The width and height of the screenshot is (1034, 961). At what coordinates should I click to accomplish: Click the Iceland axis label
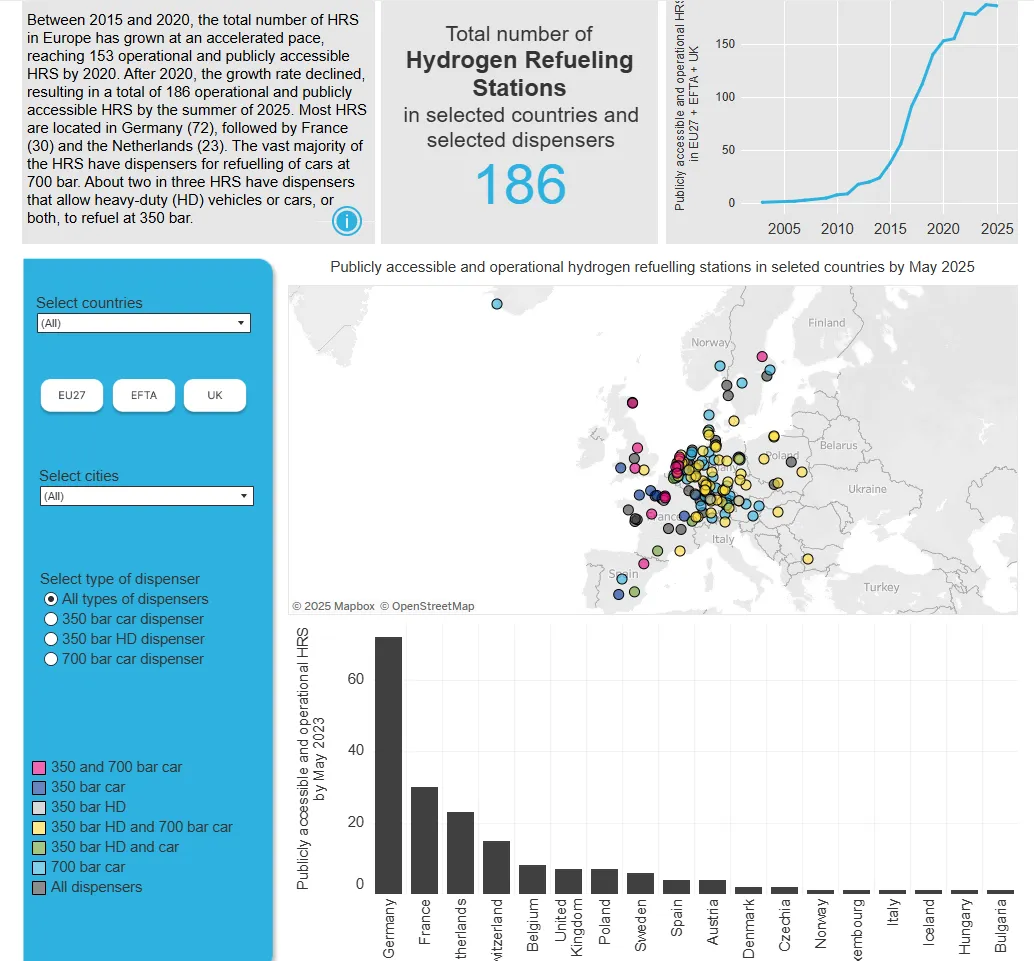coord(928,922)
